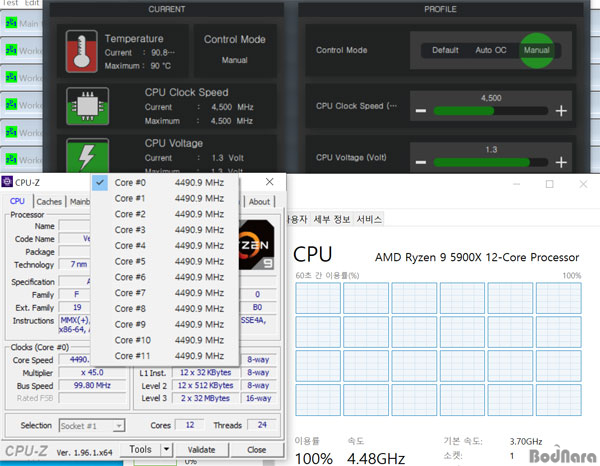
Task: Choose Core #1 from core list
Action: coord(165,198)
